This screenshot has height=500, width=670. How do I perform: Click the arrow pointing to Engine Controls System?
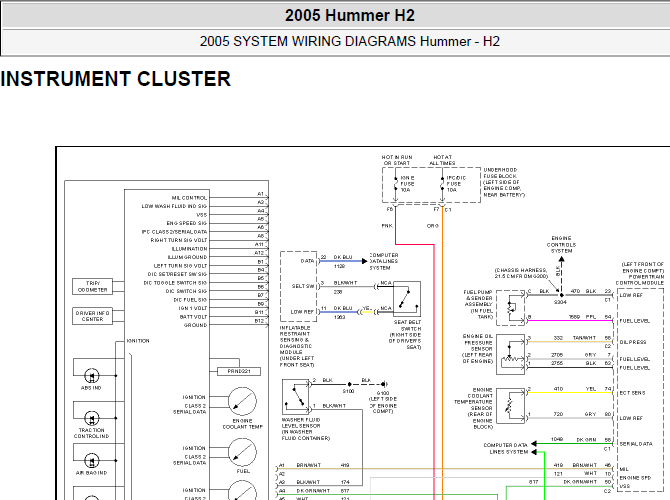561,259
